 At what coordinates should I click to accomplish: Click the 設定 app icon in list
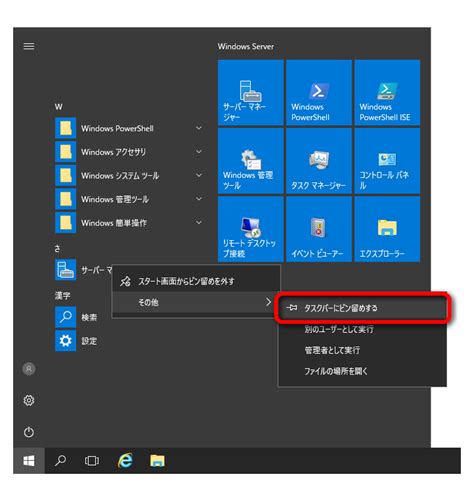(x=65, y=341)
